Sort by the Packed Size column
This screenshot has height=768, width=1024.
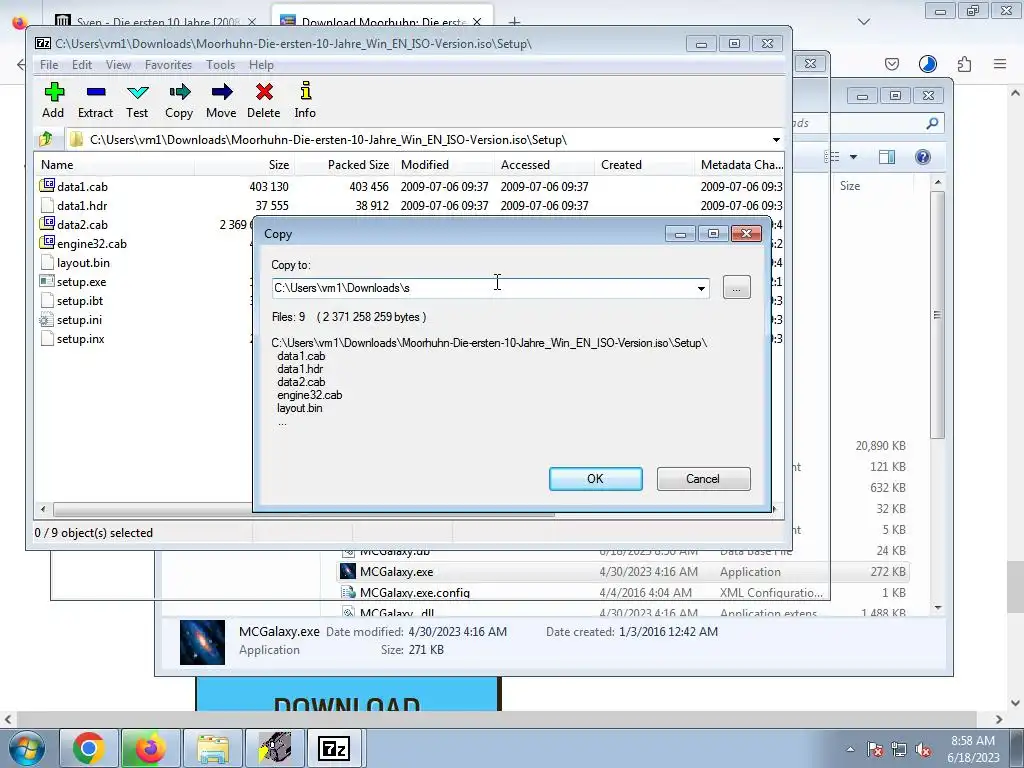(x=345, y=165)
